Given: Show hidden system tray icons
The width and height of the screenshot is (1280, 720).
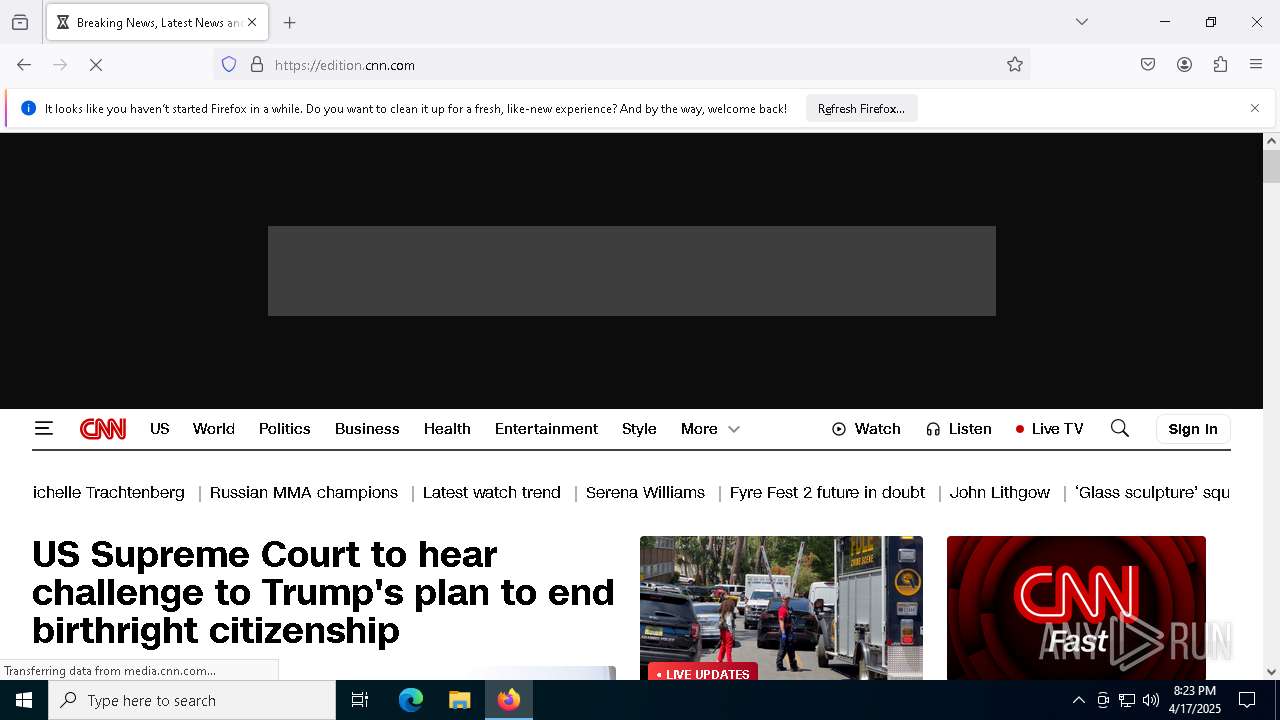Looking at the screenshot, I should 1078,700.
